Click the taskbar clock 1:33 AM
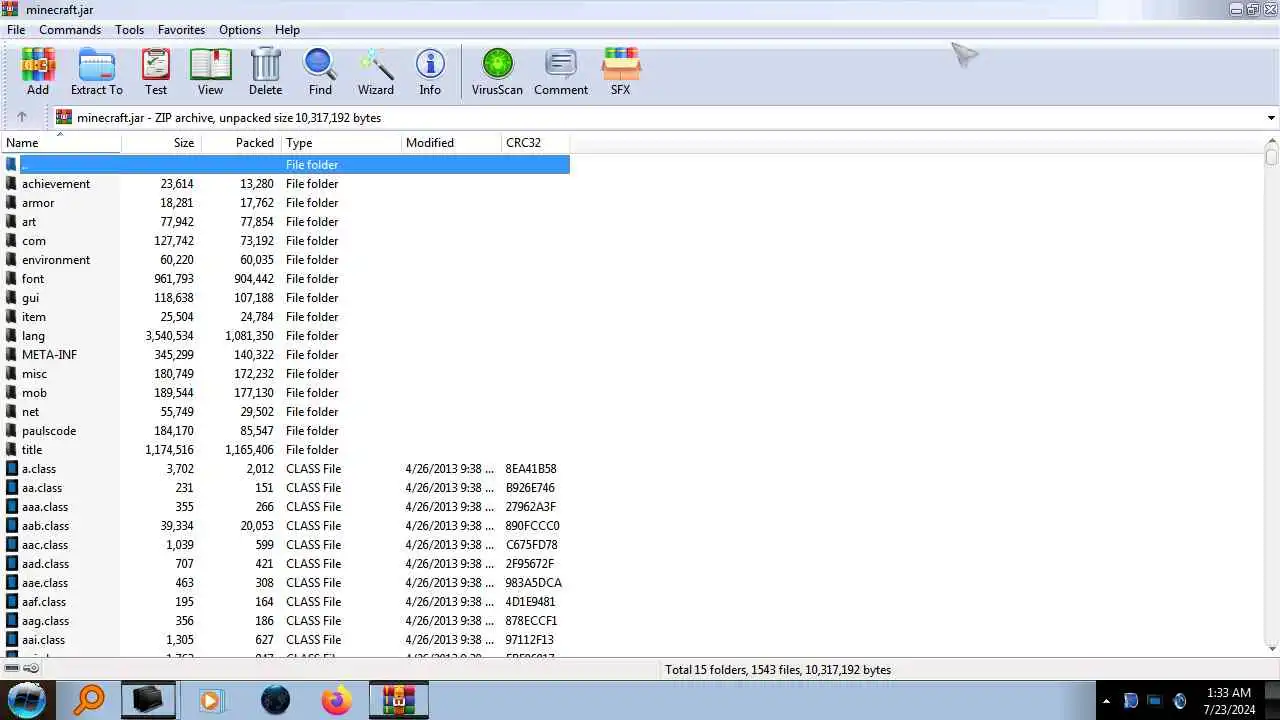The image size is (1280, 720). point(1229,693)
